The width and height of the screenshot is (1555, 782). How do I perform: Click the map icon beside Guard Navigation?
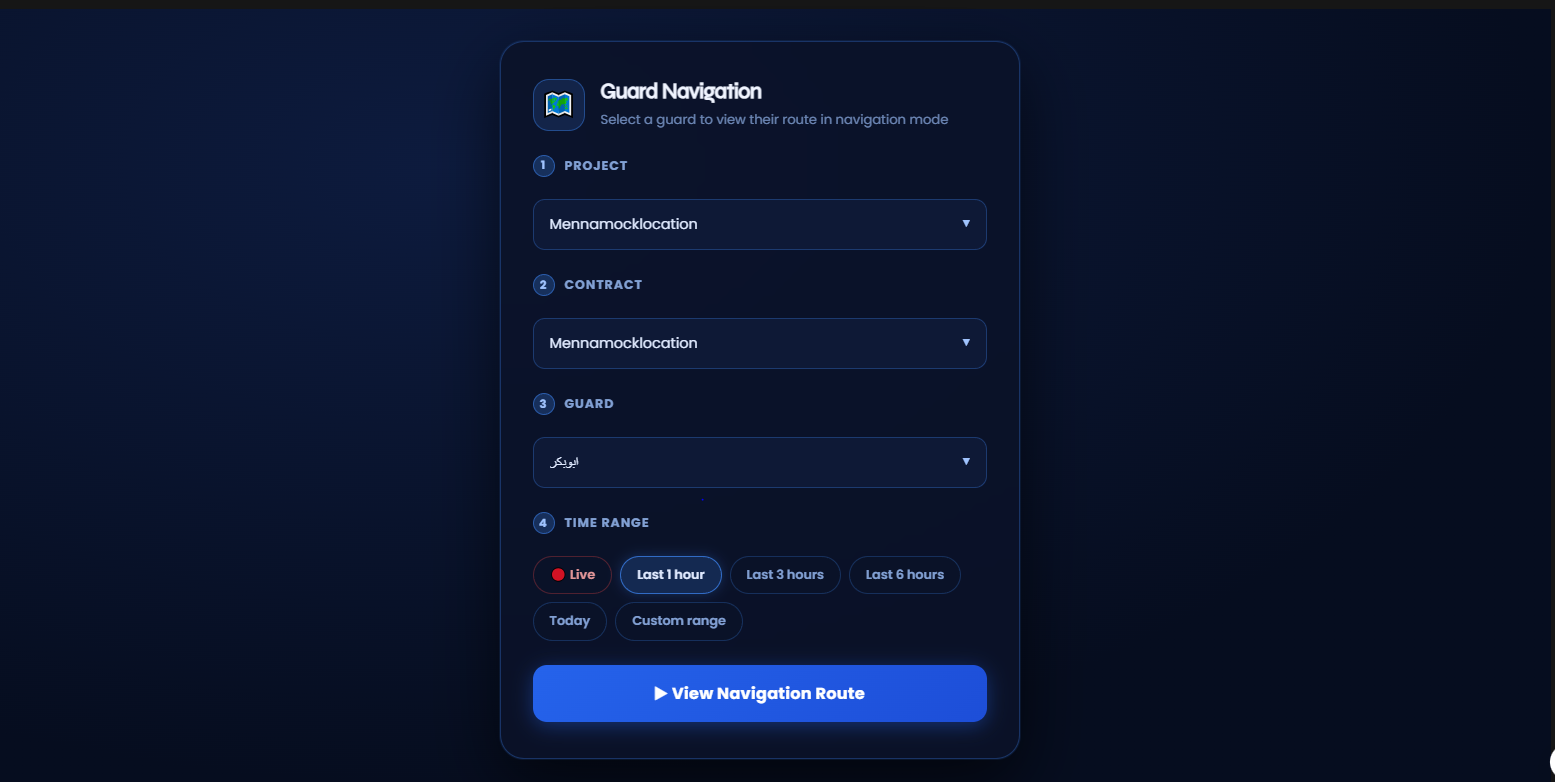(558, 104)
